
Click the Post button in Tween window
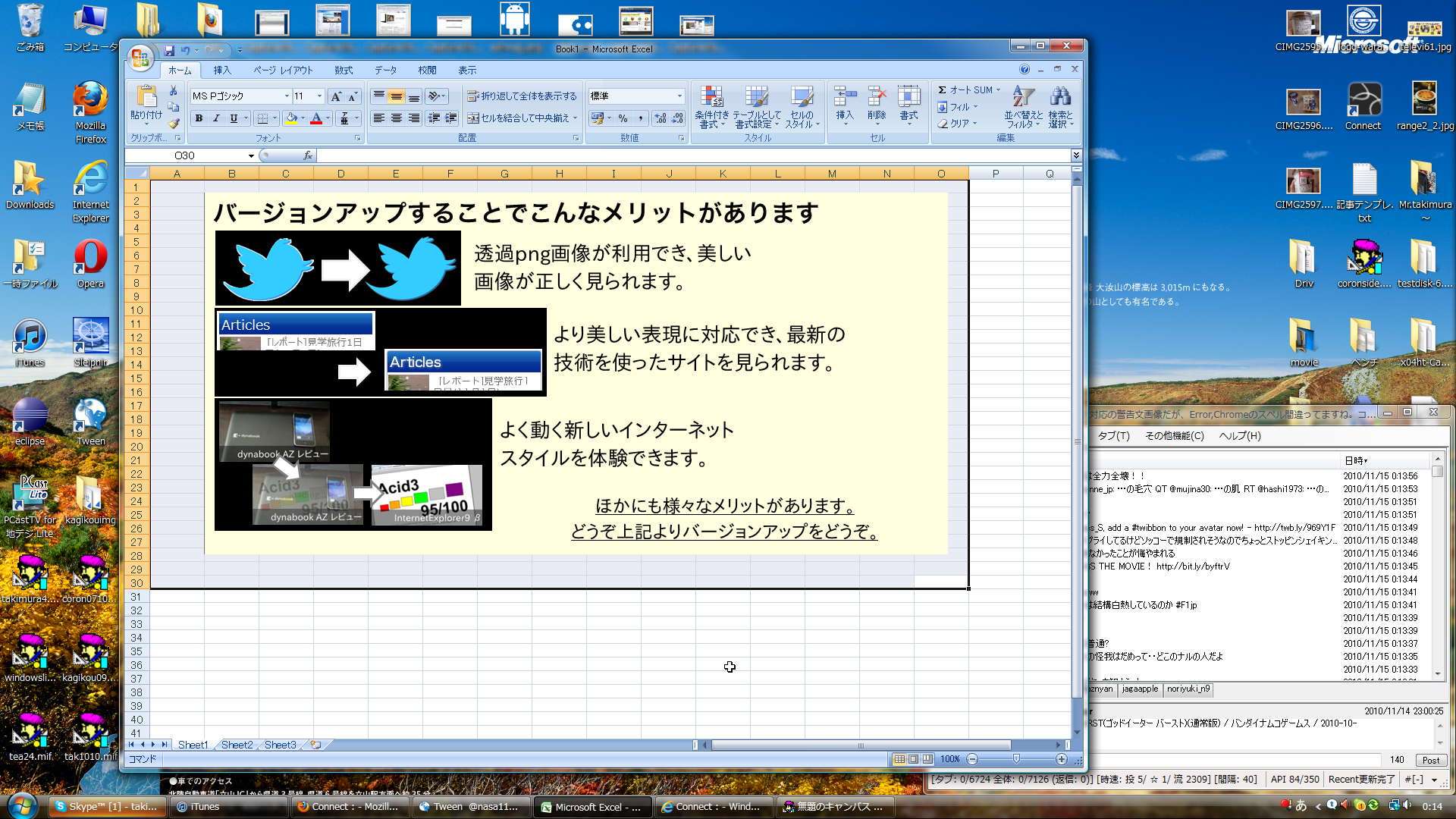coord(1430,761)
